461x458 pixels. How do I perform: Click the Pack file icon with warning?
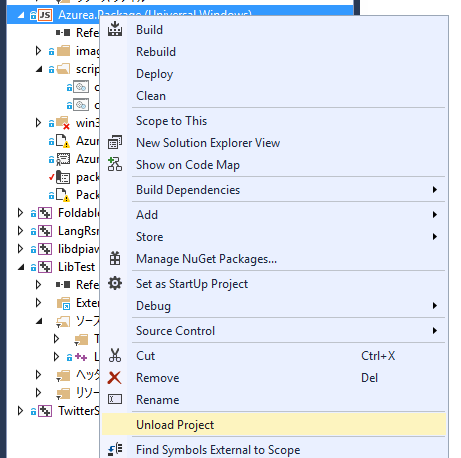click(x=63, y=195)
